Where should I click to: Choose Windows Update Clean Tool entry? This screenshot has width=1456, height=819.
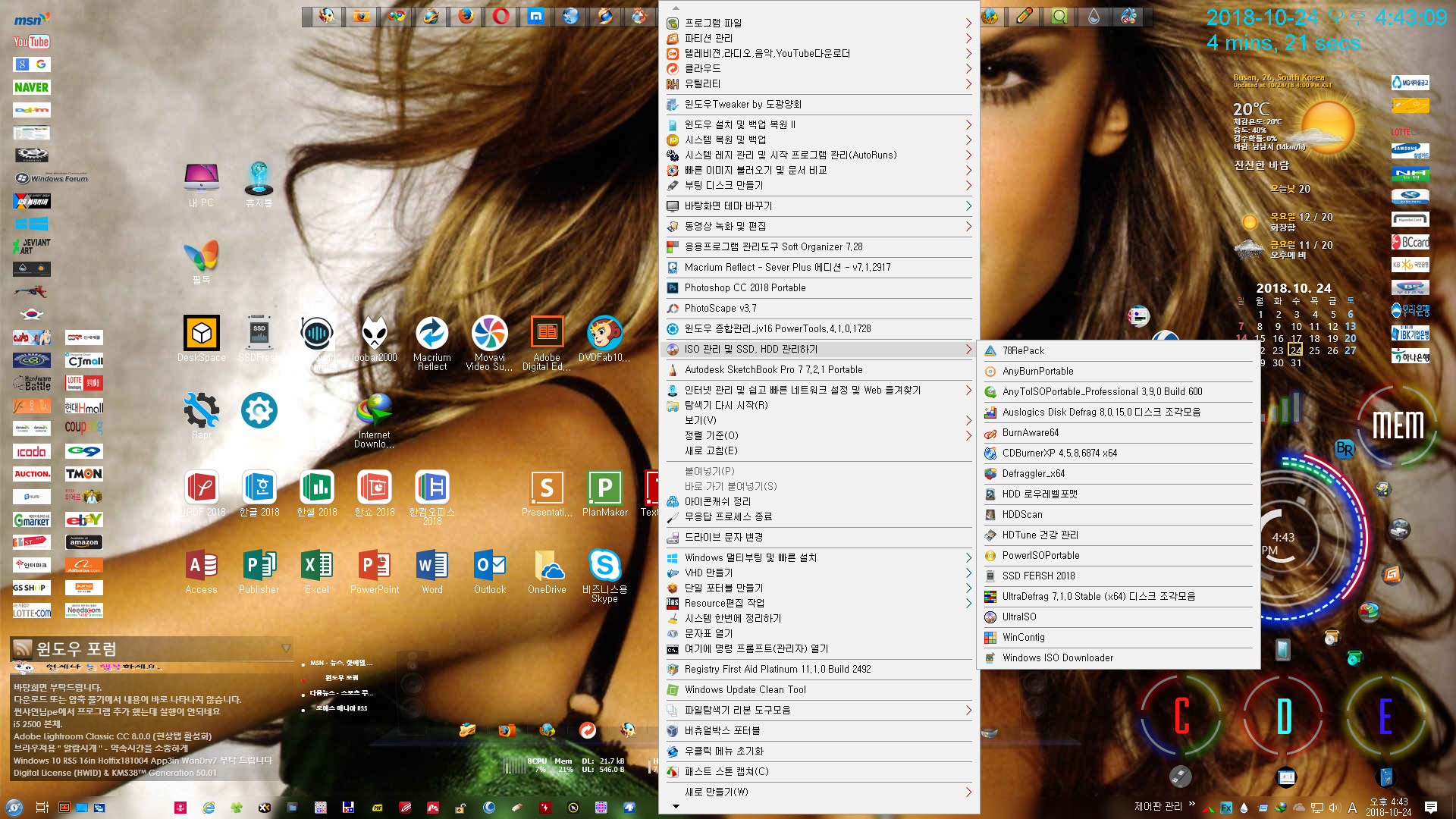819,689
